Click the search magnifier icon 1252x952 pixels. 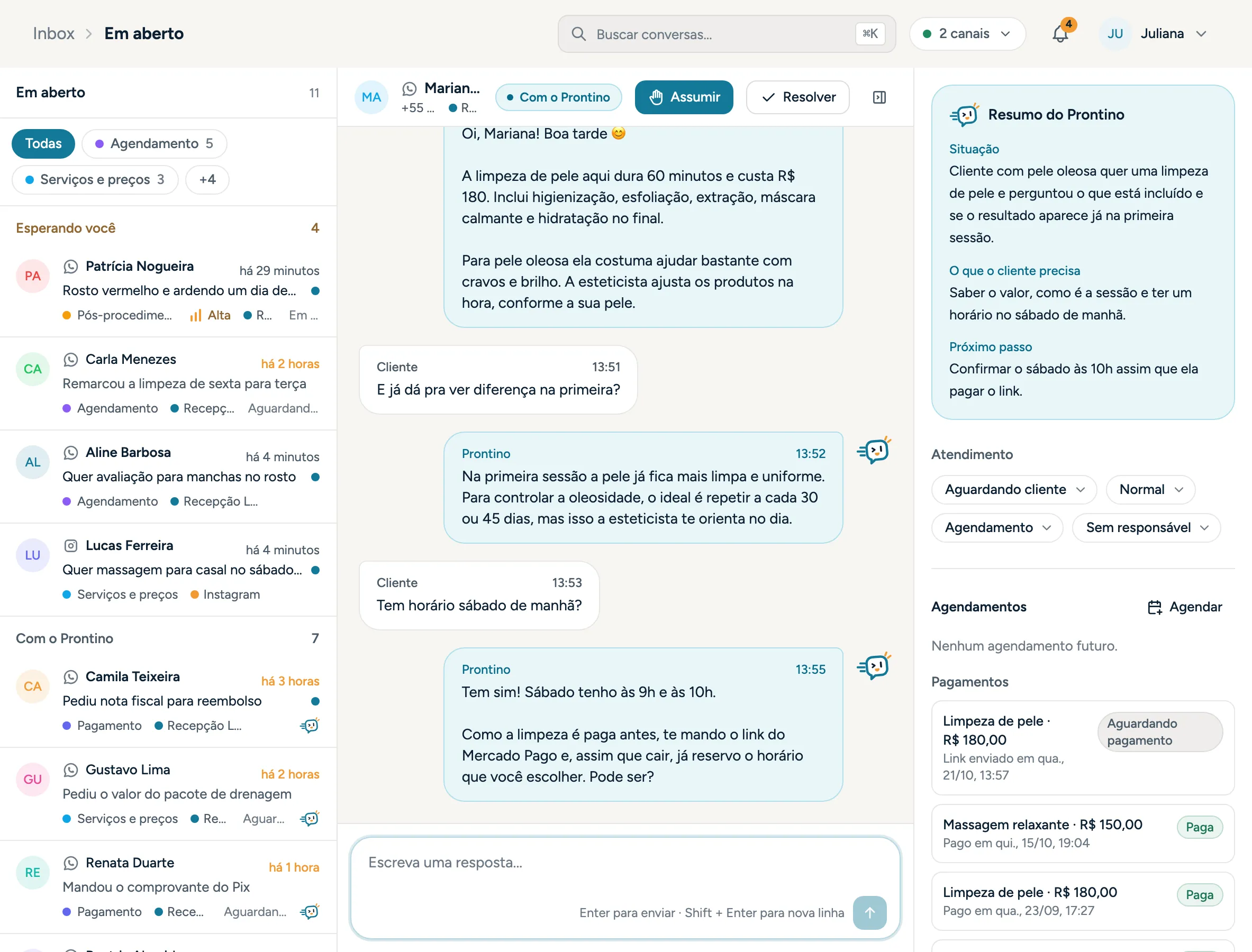pos(578,34)
